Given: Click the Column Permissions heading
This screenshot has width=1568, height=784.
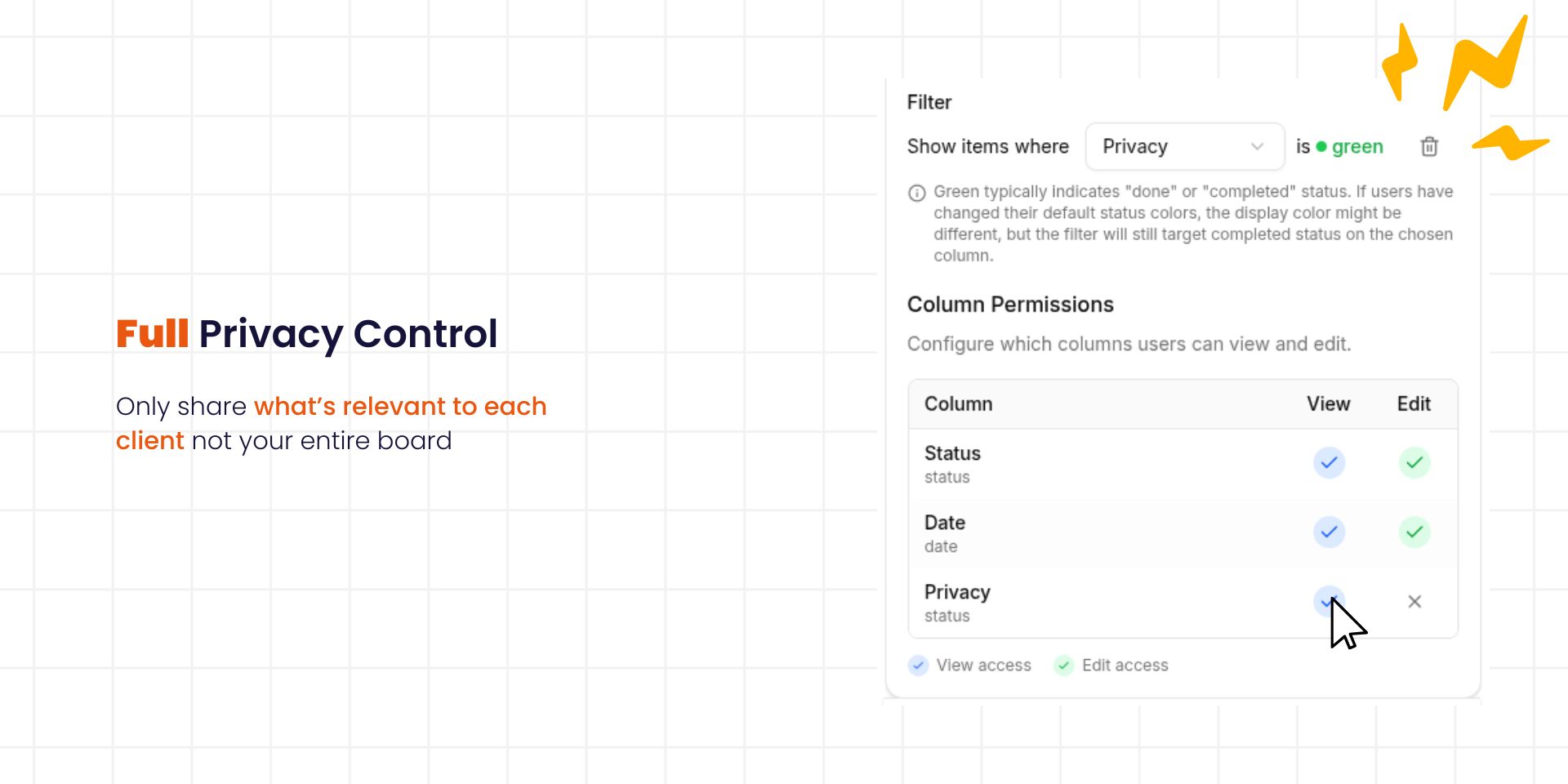Looking at the screenshot, I should tap(1010, 305).
